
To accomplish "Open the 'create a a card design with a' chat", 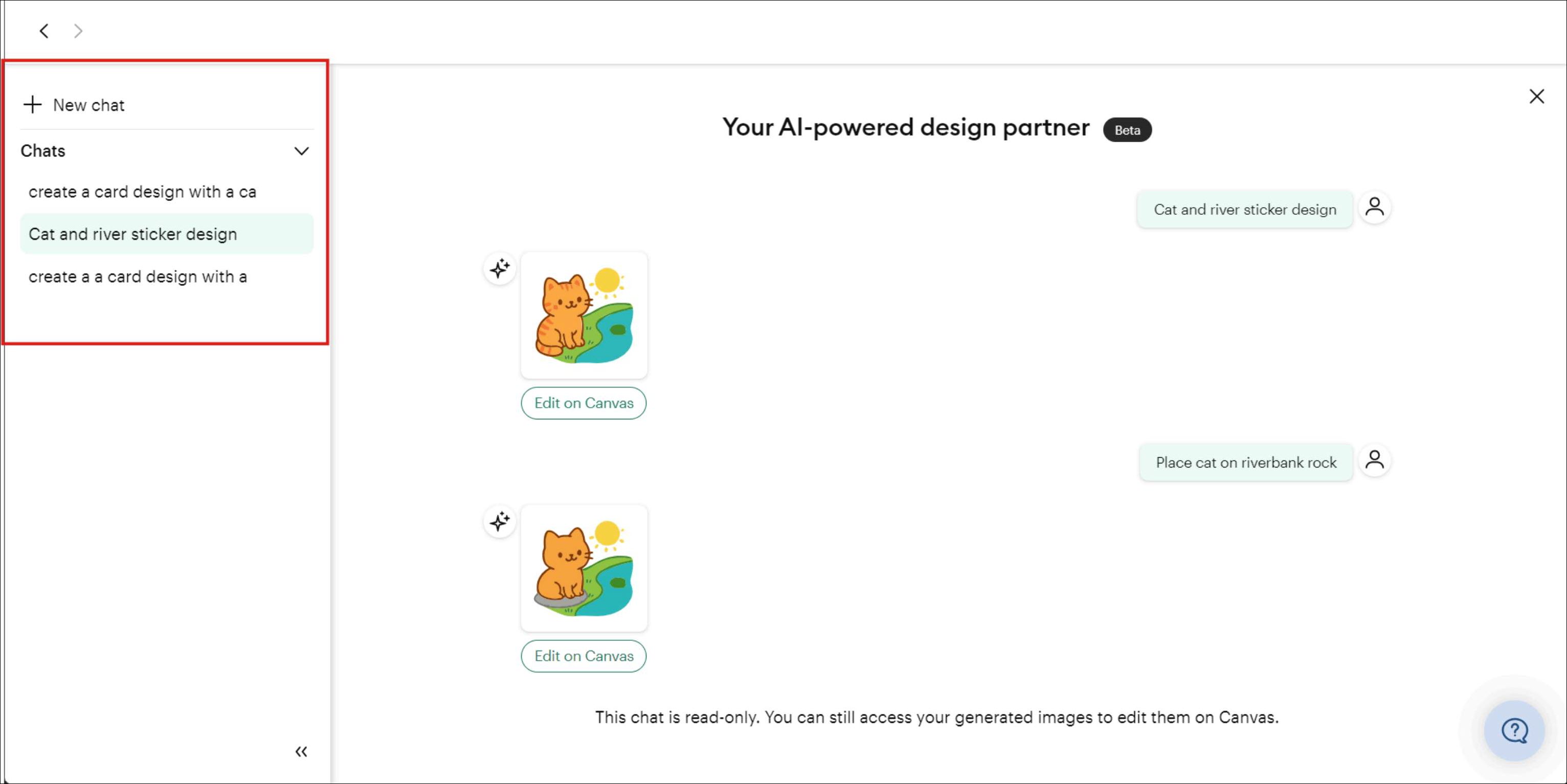I will click(x=138, y=276).
